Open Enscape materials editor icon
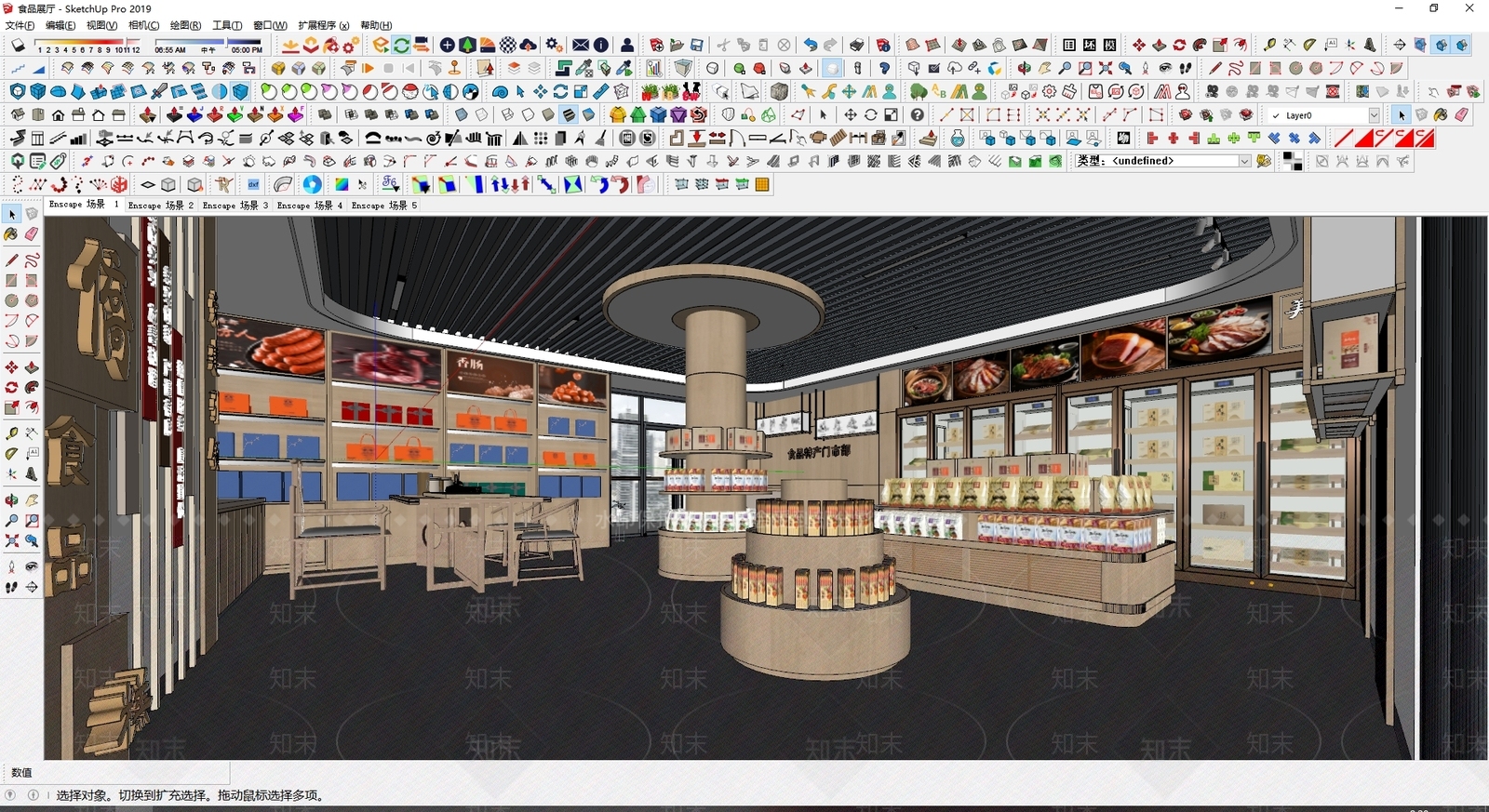The width and height of the screenshot is (1489, 812). [x=508, y=45]
